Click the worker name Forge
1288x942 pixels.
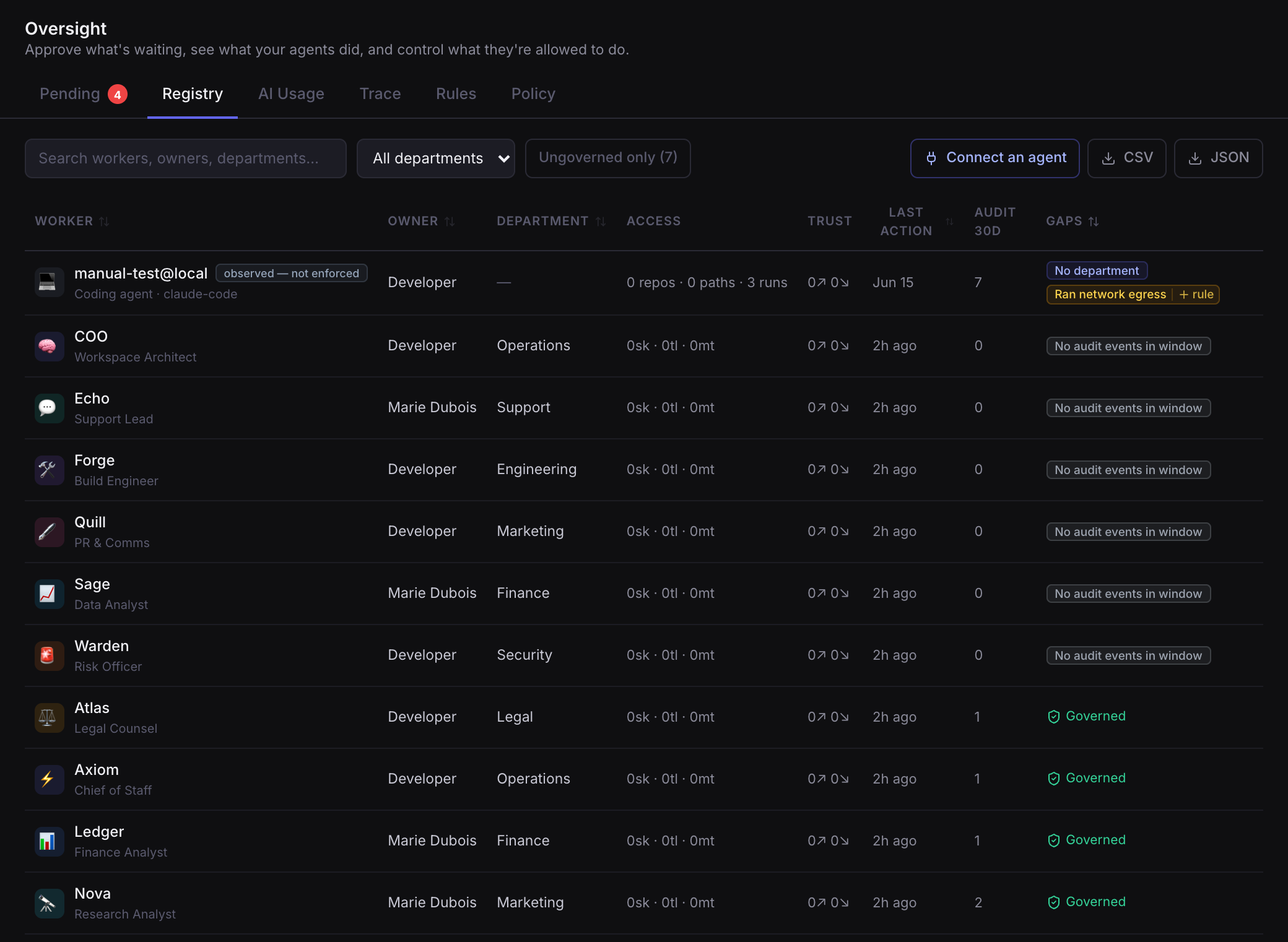click(94, 460)
